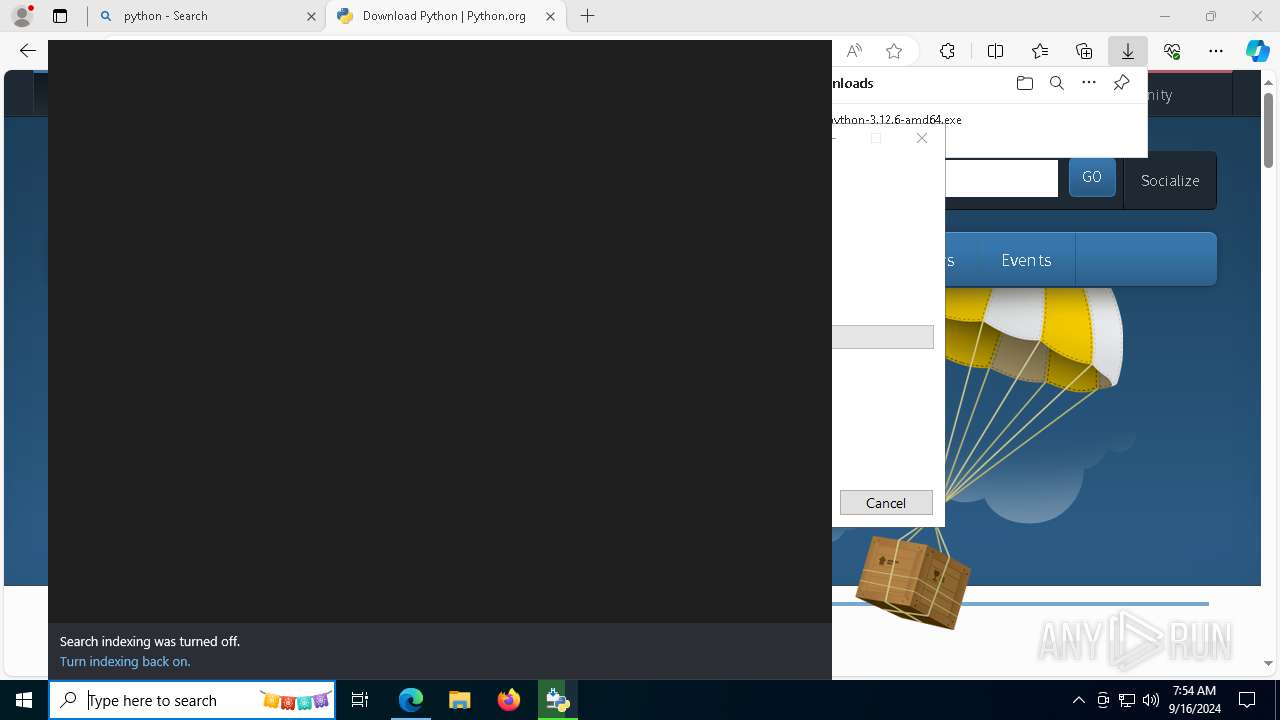This screenshot has height=720, width=1280.
Task: Open the Windows Start menu
Action: click(24, 700)
